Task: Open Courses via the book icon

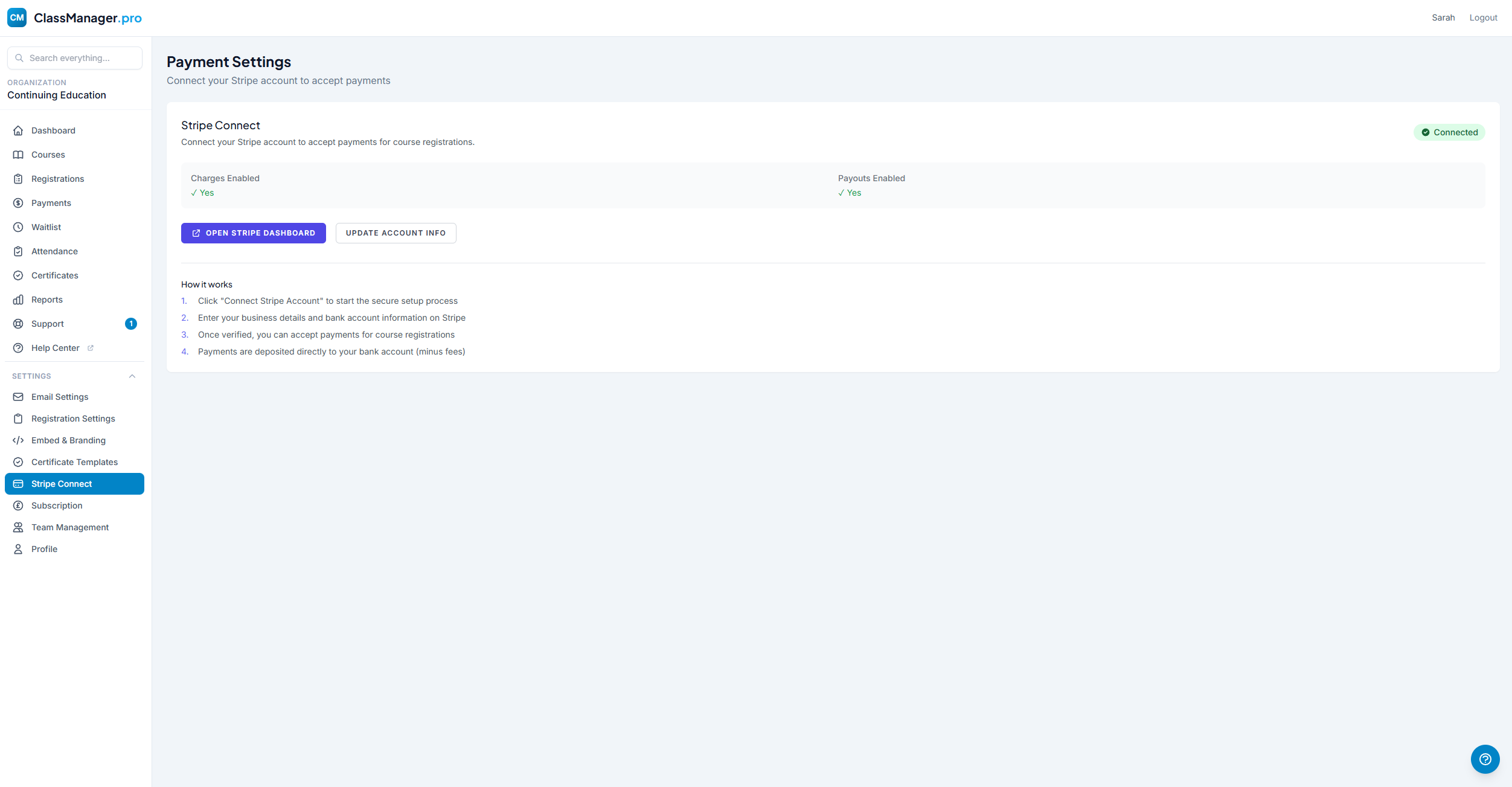Action: click(x=18, y=155)
